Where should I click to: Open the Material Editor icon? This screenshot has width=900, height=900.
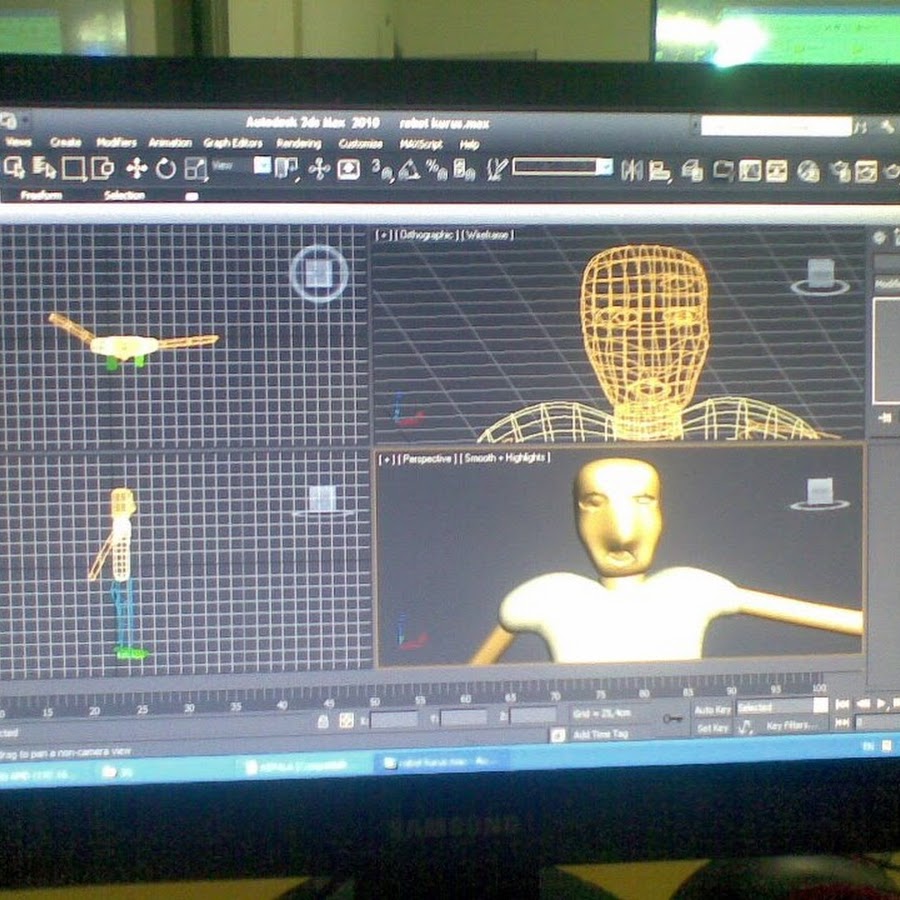[x=808, y=171]
